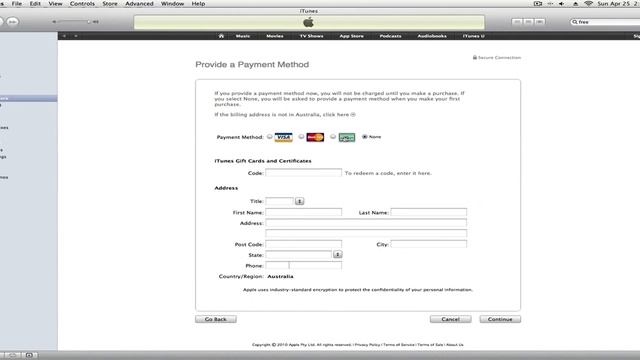Click the store forward arrow
The width and height of the screenshot is (640, 360).
point(76,36)
